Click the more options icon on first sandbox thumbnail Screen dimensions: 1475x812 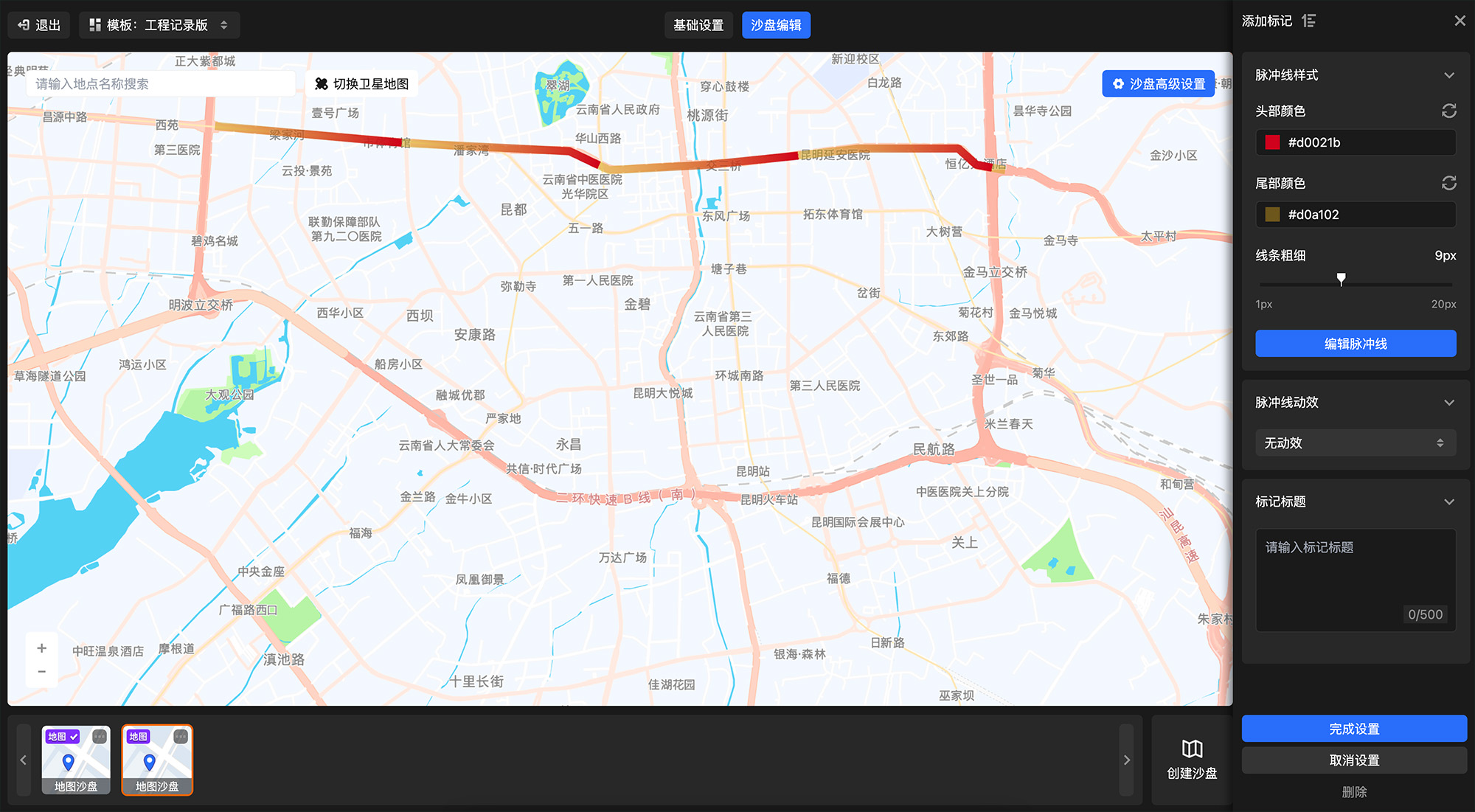(100, 737)
